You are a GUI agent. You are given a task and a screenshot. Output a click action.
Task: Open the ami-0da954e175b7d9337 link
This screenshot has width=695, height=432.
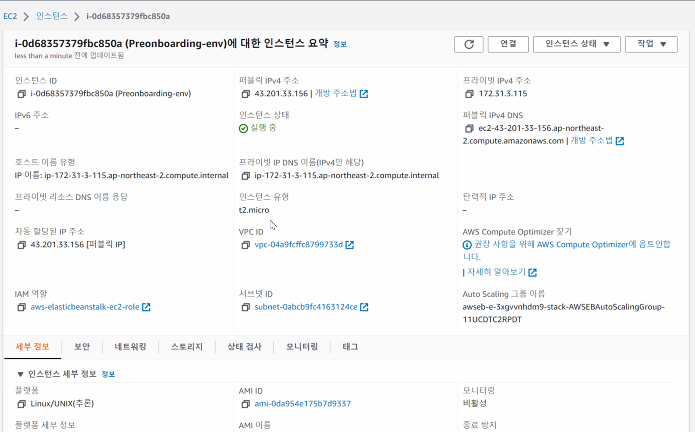coord(303,404)
